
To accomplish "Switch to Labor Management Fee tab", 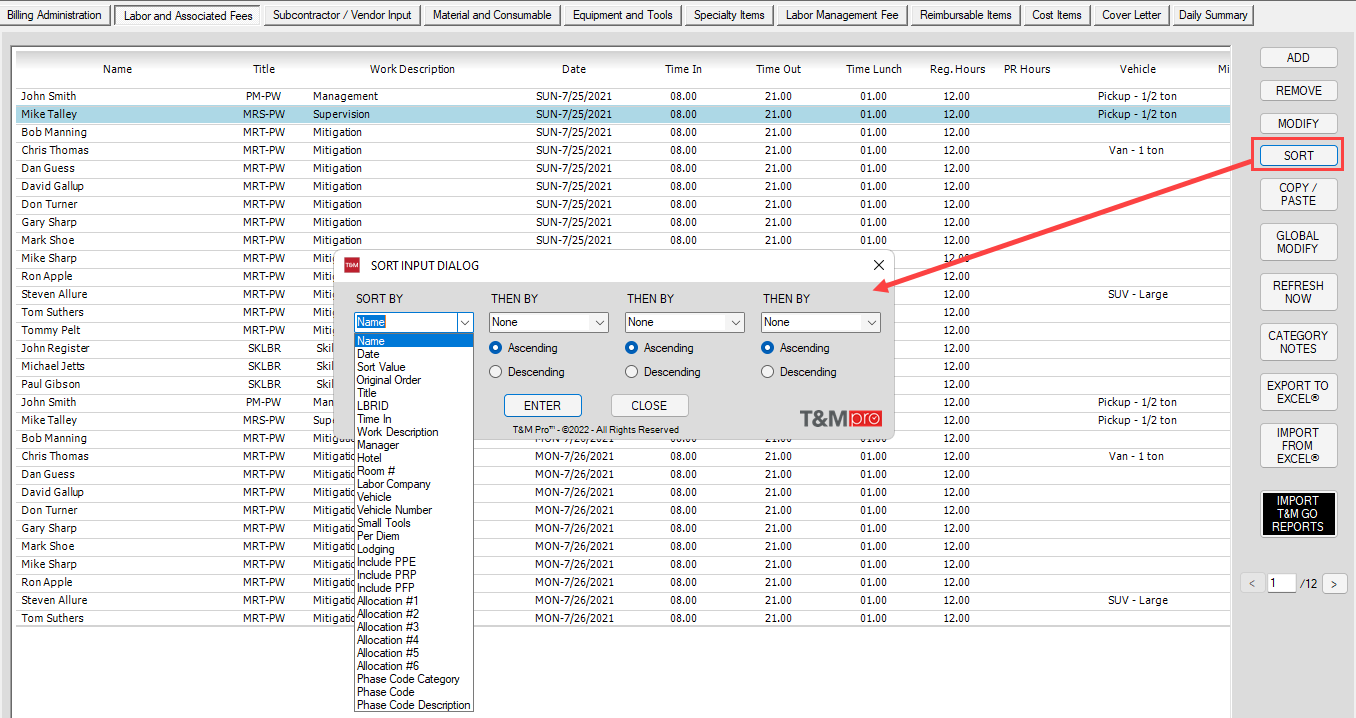I will click(x=843, y=15).
